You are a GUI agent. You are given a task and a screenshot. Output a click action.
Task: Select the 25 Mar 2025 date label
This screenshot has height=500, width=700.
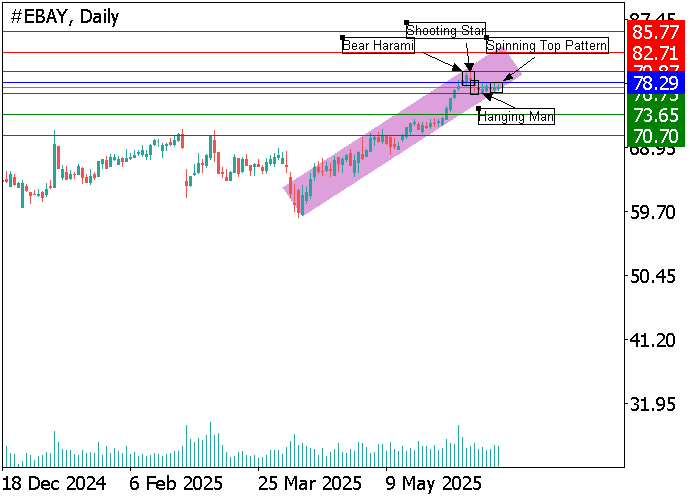click(x=310, y=483)
